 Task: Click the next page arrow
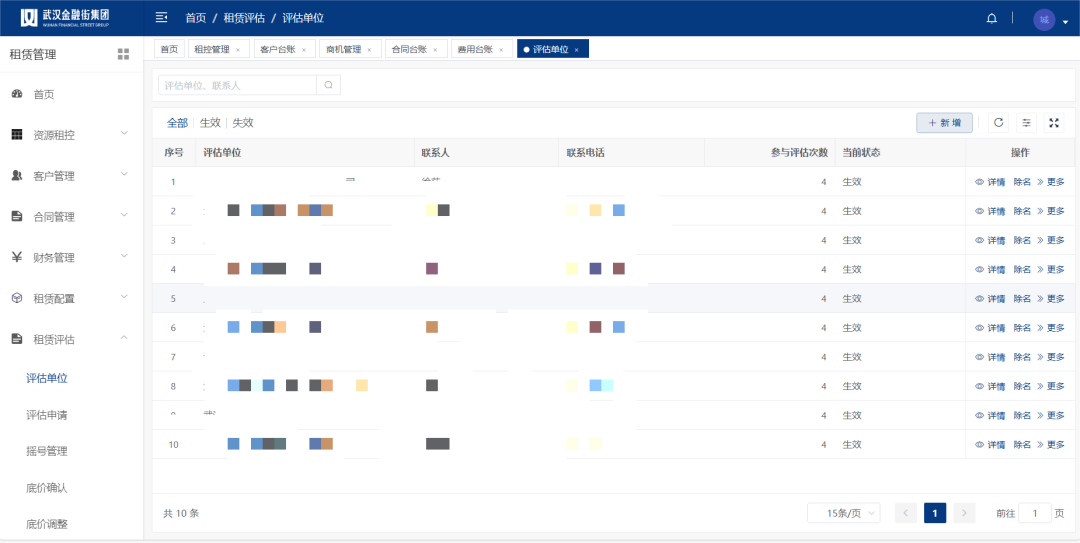[964, 513]
